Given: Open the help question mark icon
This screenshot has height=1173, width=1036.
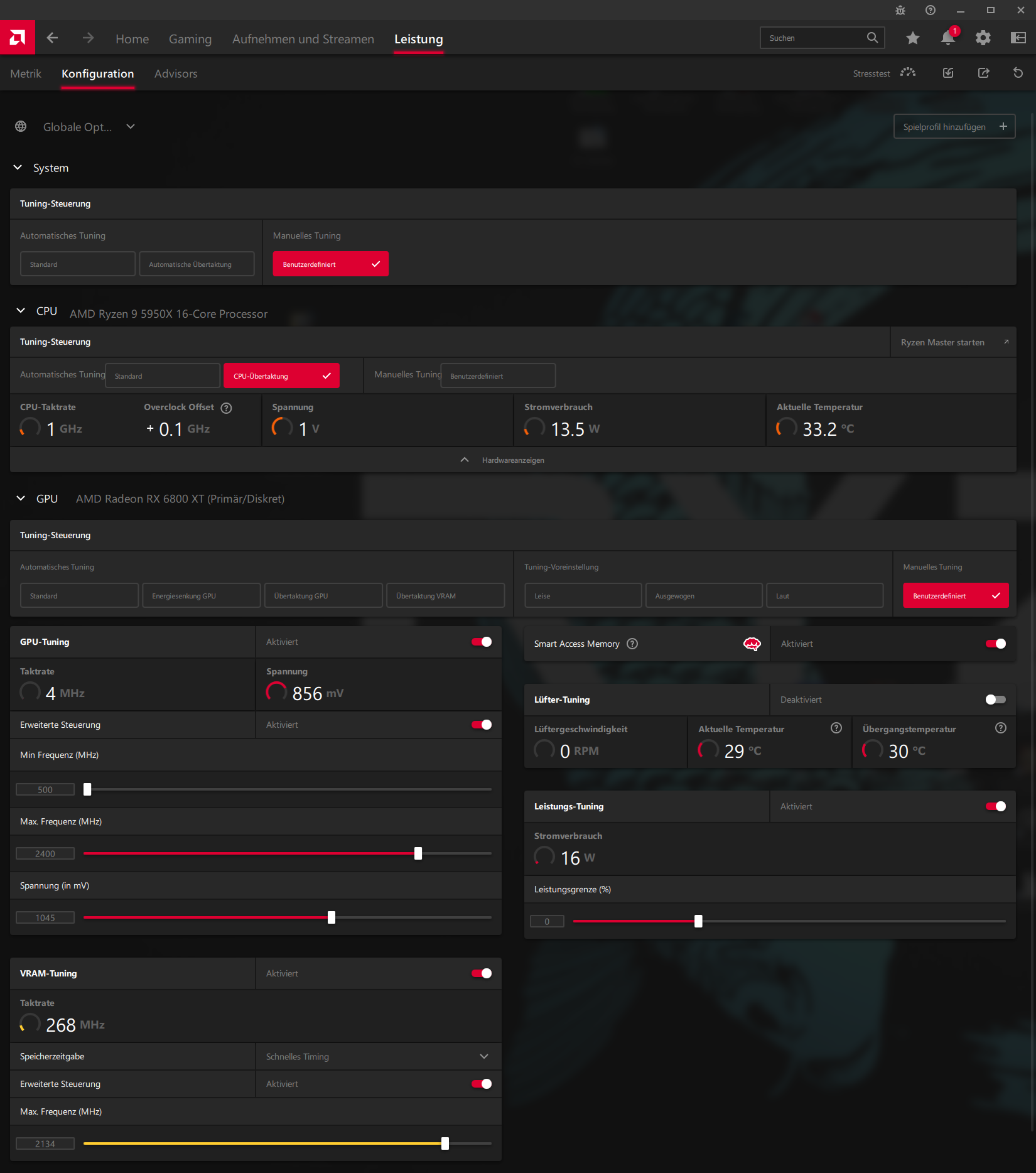Looking at the screenshot, I should pyautogui.click(x=931, y=10).
